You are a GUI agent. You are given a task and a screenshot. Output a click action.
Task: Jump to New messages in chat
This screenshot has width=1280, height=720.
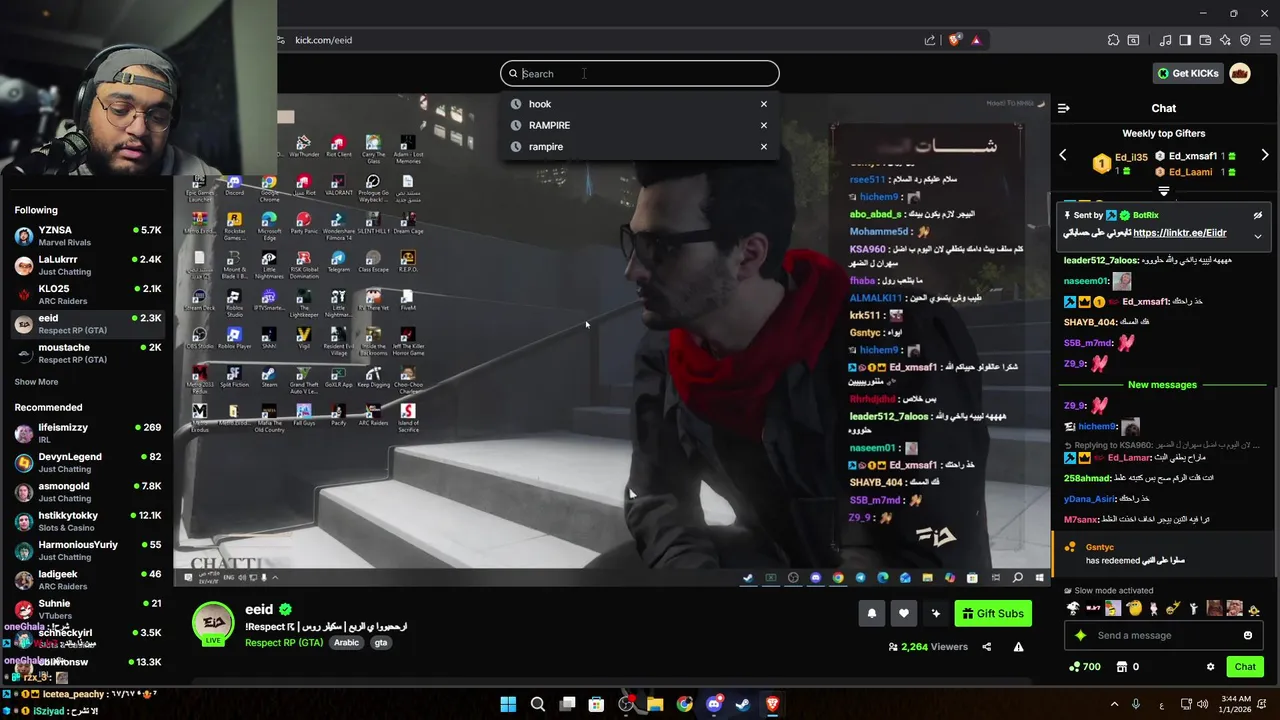[x=1162, y=385]
